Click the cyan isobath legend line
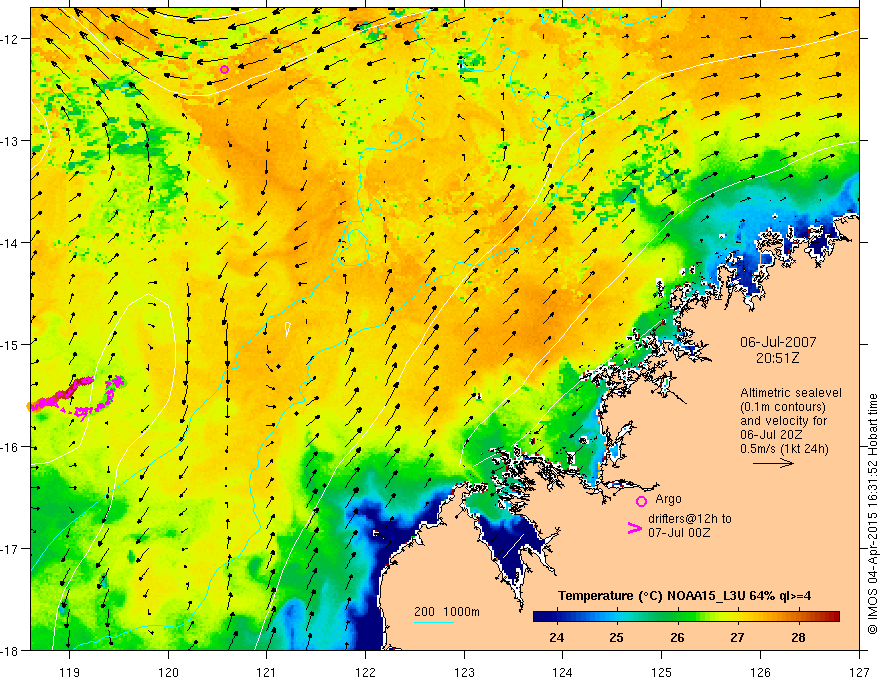This screenshot has width=880, height=680. 434,622
